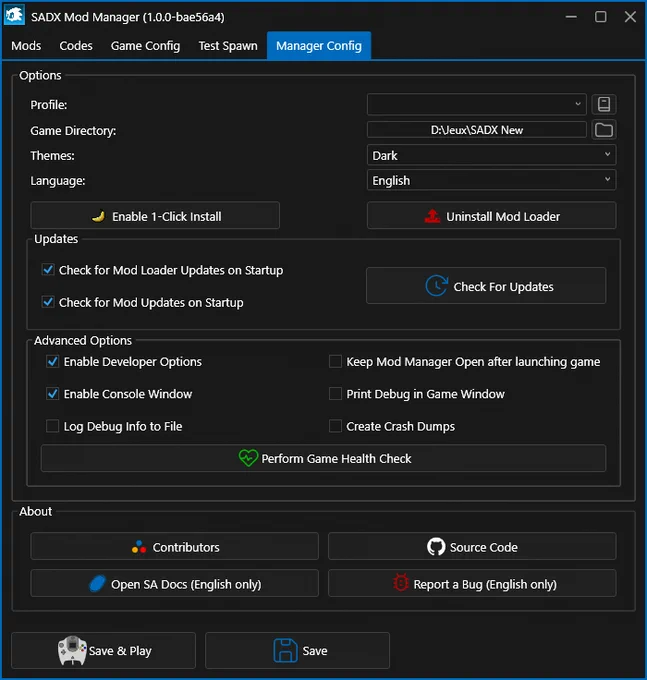Select the Manager Config tab
The image size is (647, 680).
pos(319,46)
